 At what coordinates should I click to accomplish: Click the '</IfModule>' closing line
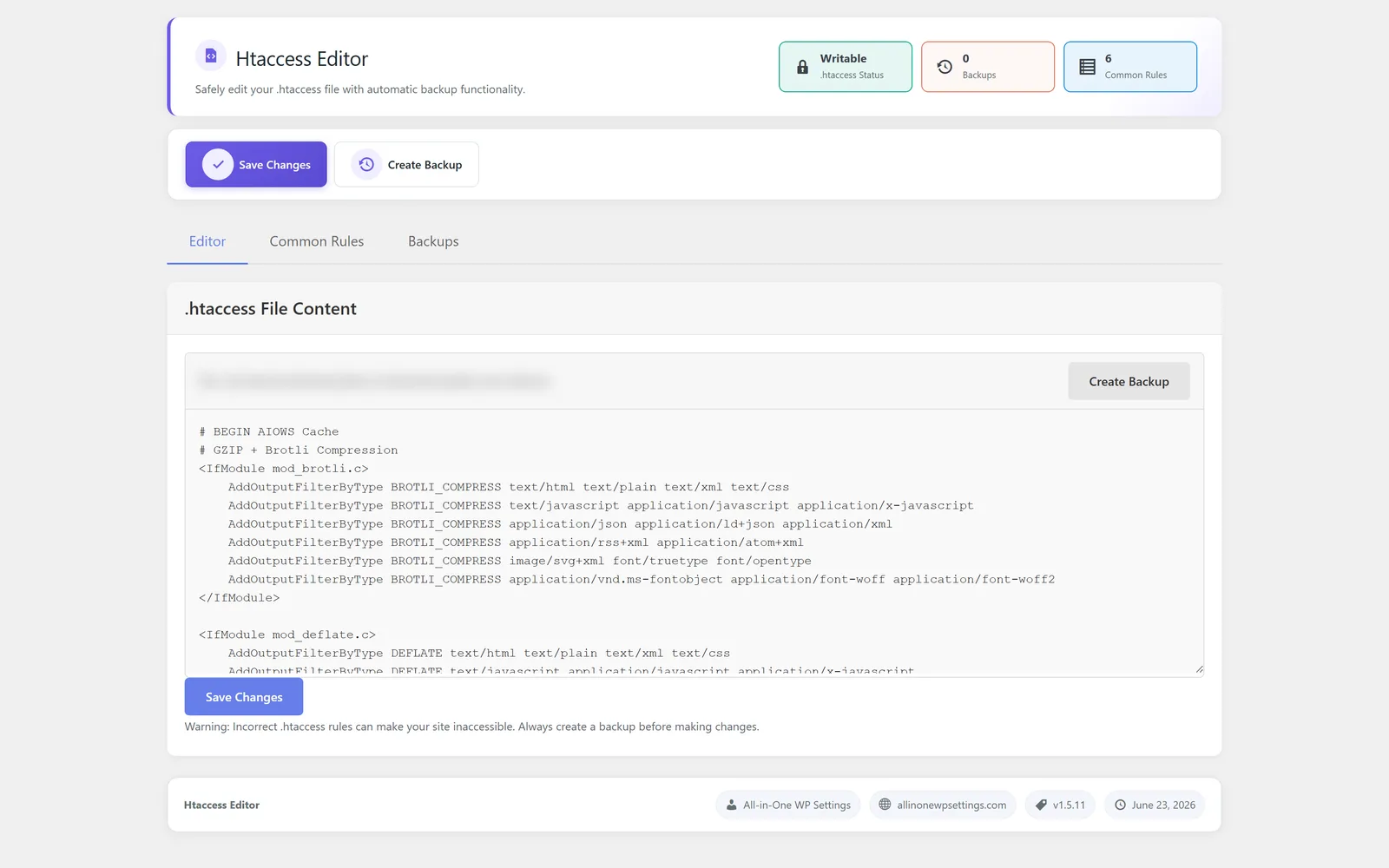click(x=240, y=598)
